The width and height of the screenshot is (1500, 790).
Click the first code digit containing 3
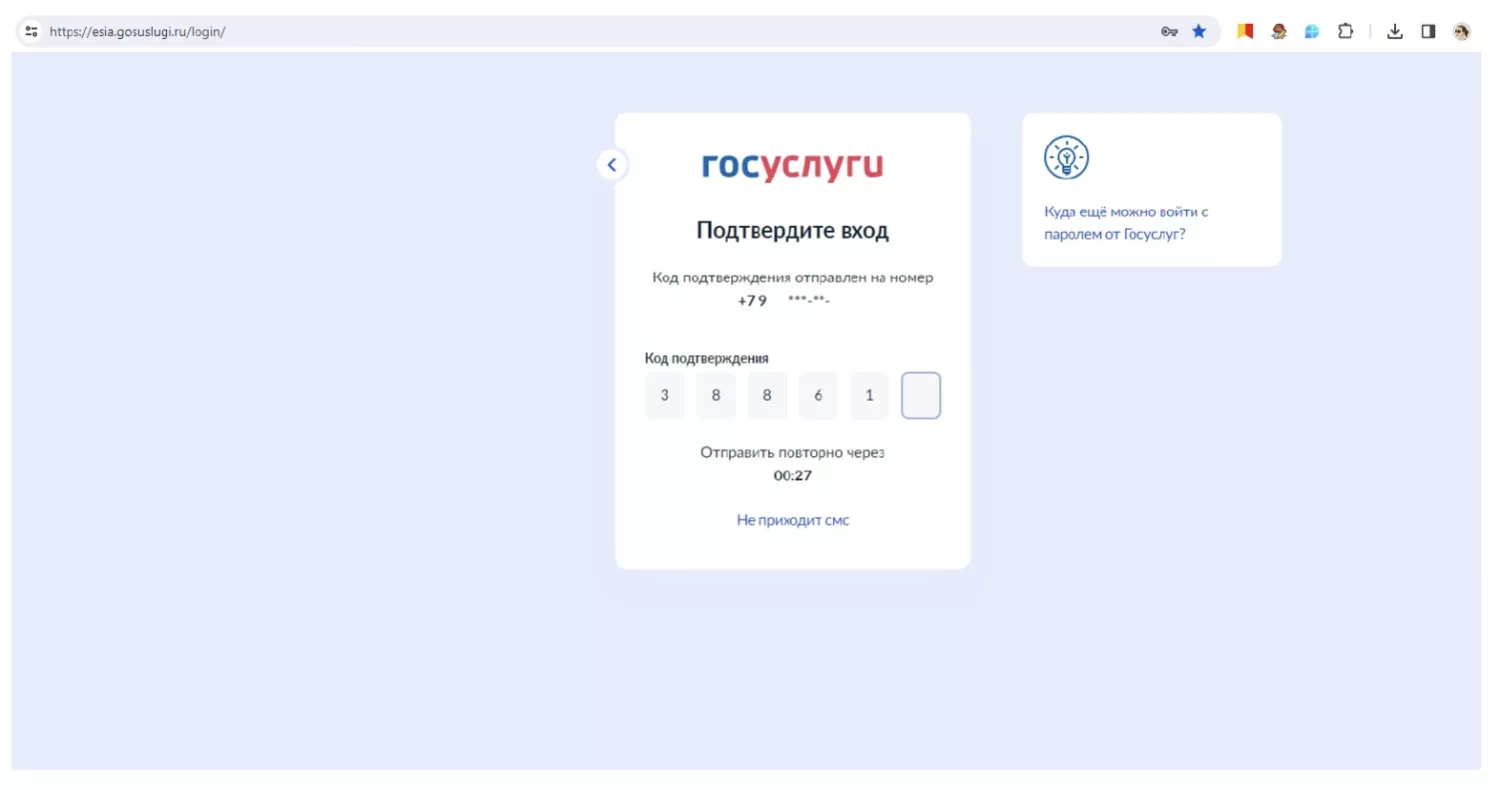pyautogui.click(x=665, y=395)
